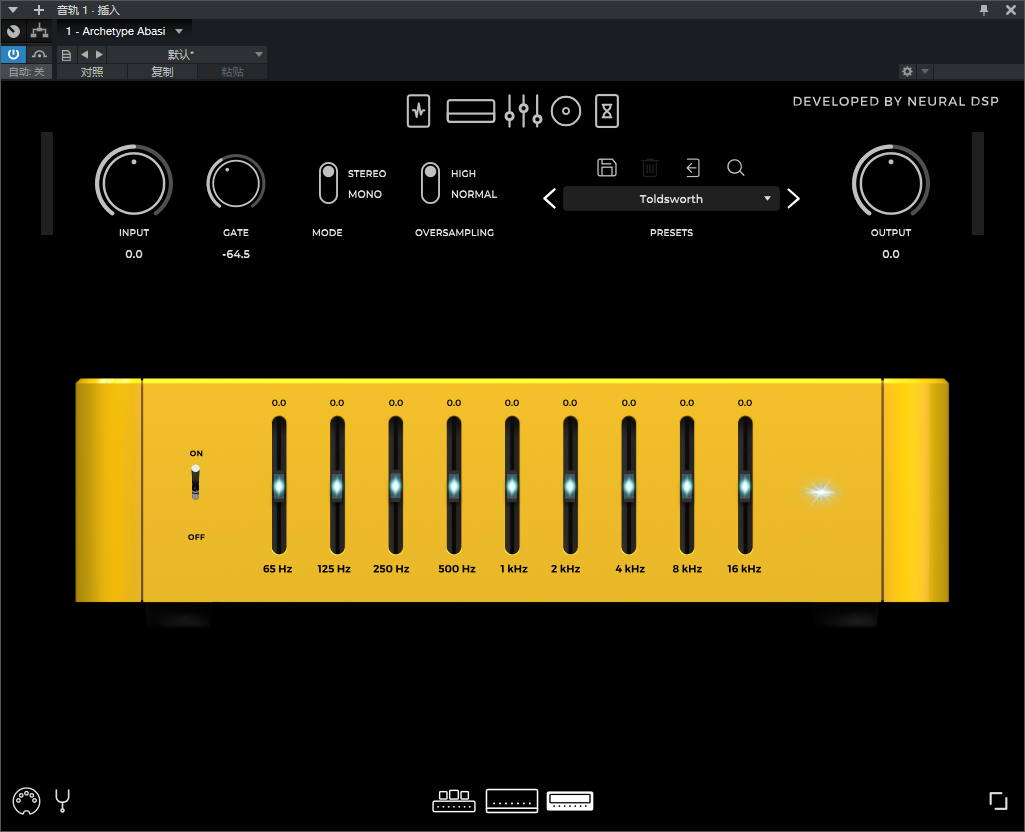The width and height of the screenshot is (1025, 832).
Task: Click the window resize icon
Action: [x=998, y=801]
